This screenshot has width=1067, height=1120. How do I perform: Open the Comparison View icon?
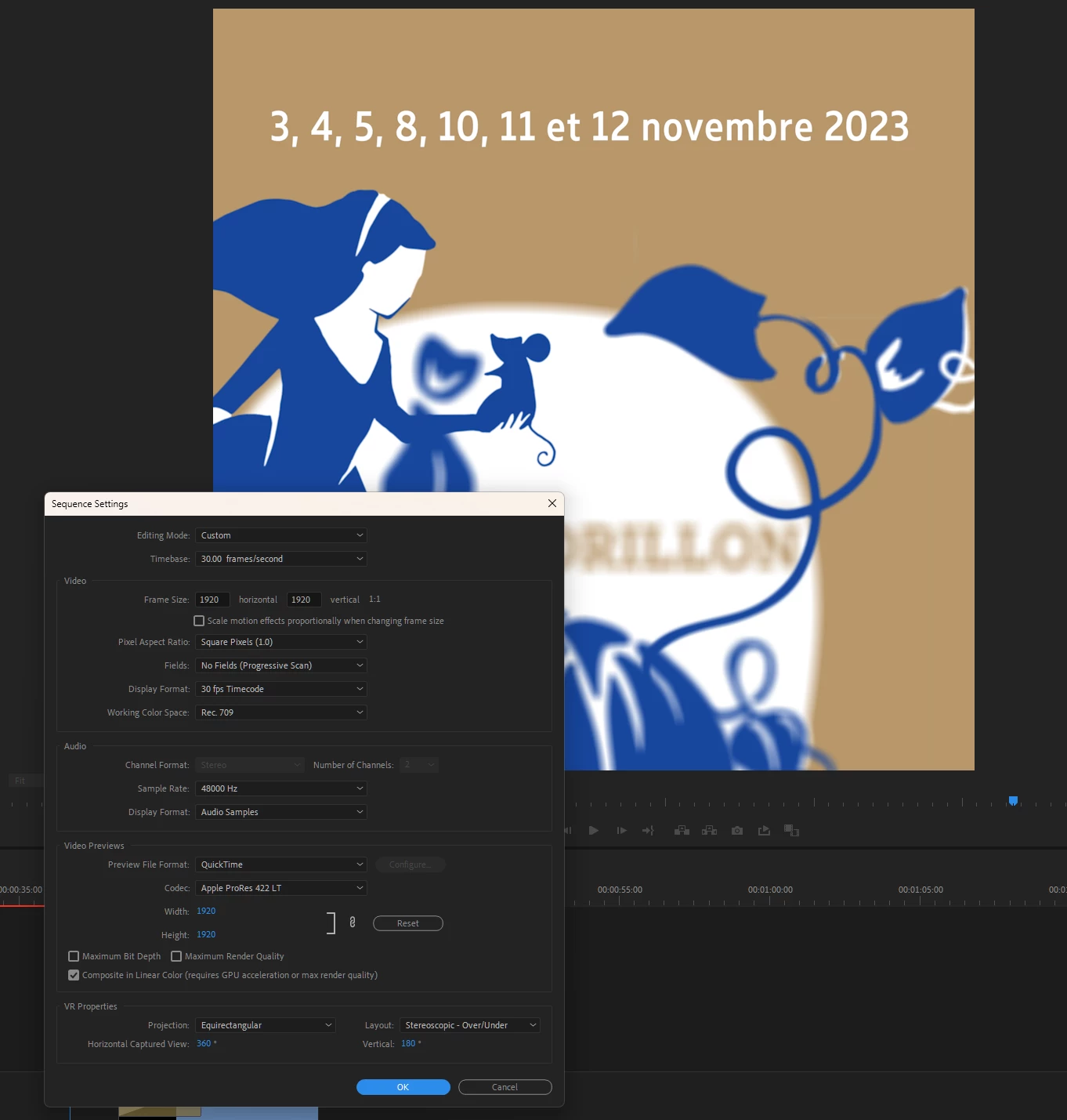pyautogui.click(x=791, y=830)
